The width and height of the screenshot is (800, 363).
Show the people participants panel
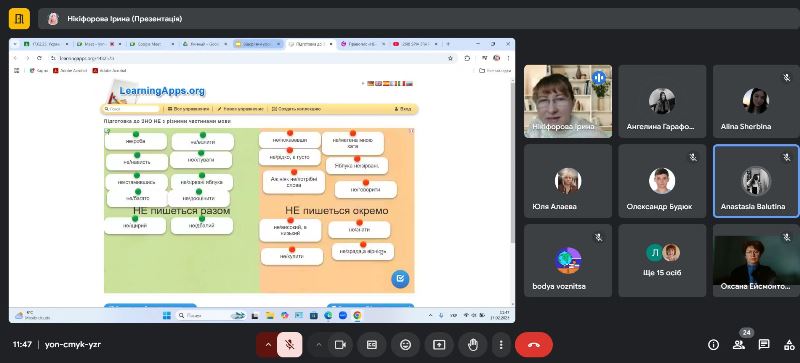[x=739, y=345]
